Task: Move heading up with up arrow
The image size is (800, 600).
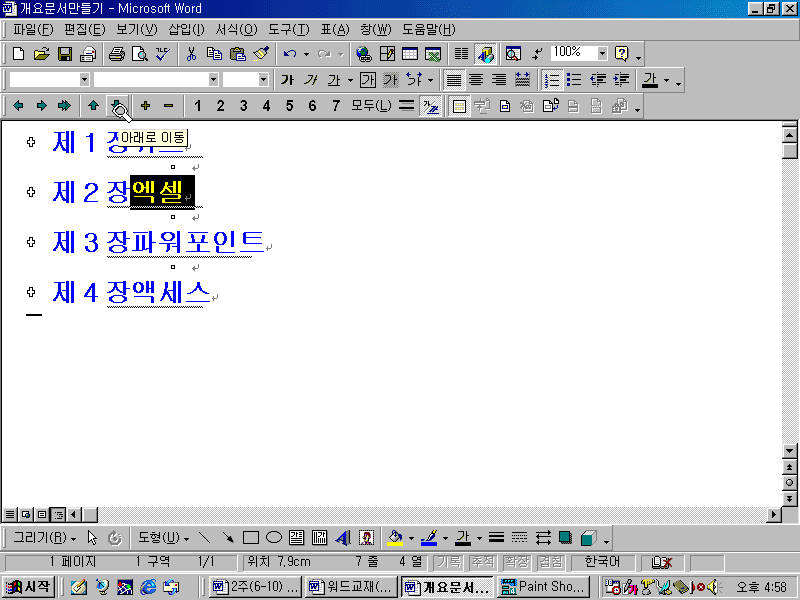Action: tap(93, 106)
